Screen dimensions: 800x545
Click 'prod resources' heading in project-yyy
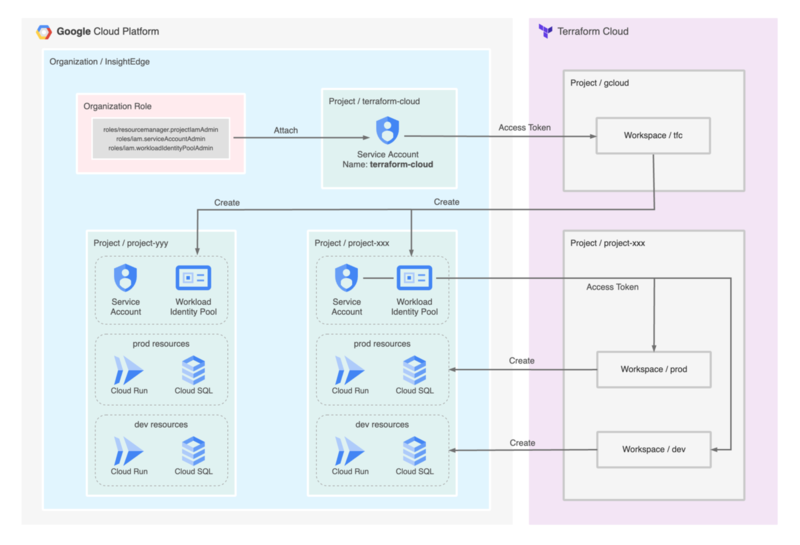point(161,344)
